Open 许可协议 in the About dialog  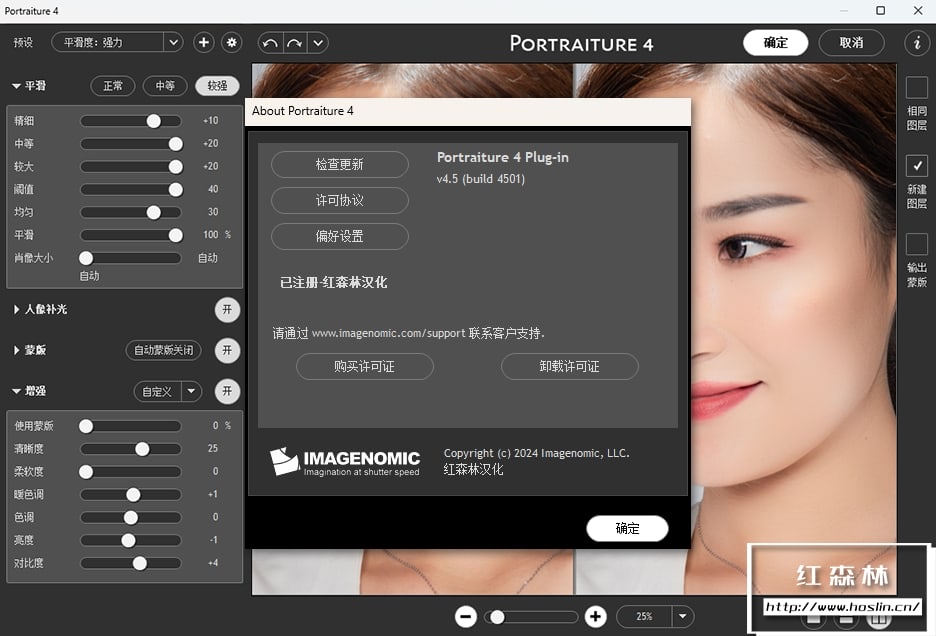click(340, 200)
